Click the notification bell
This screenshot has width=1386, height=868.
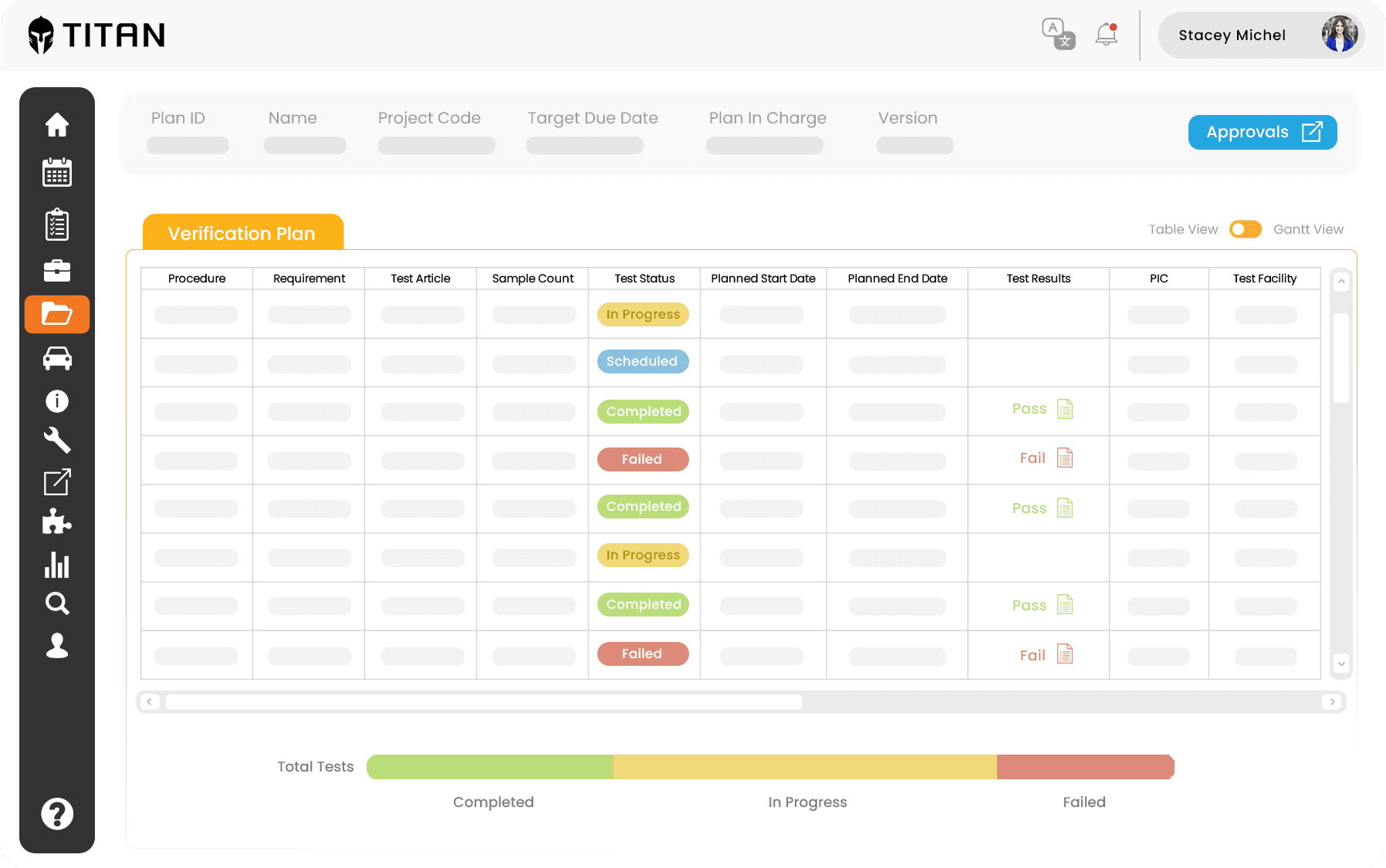pyautogui.click(x=1105, y=35)
